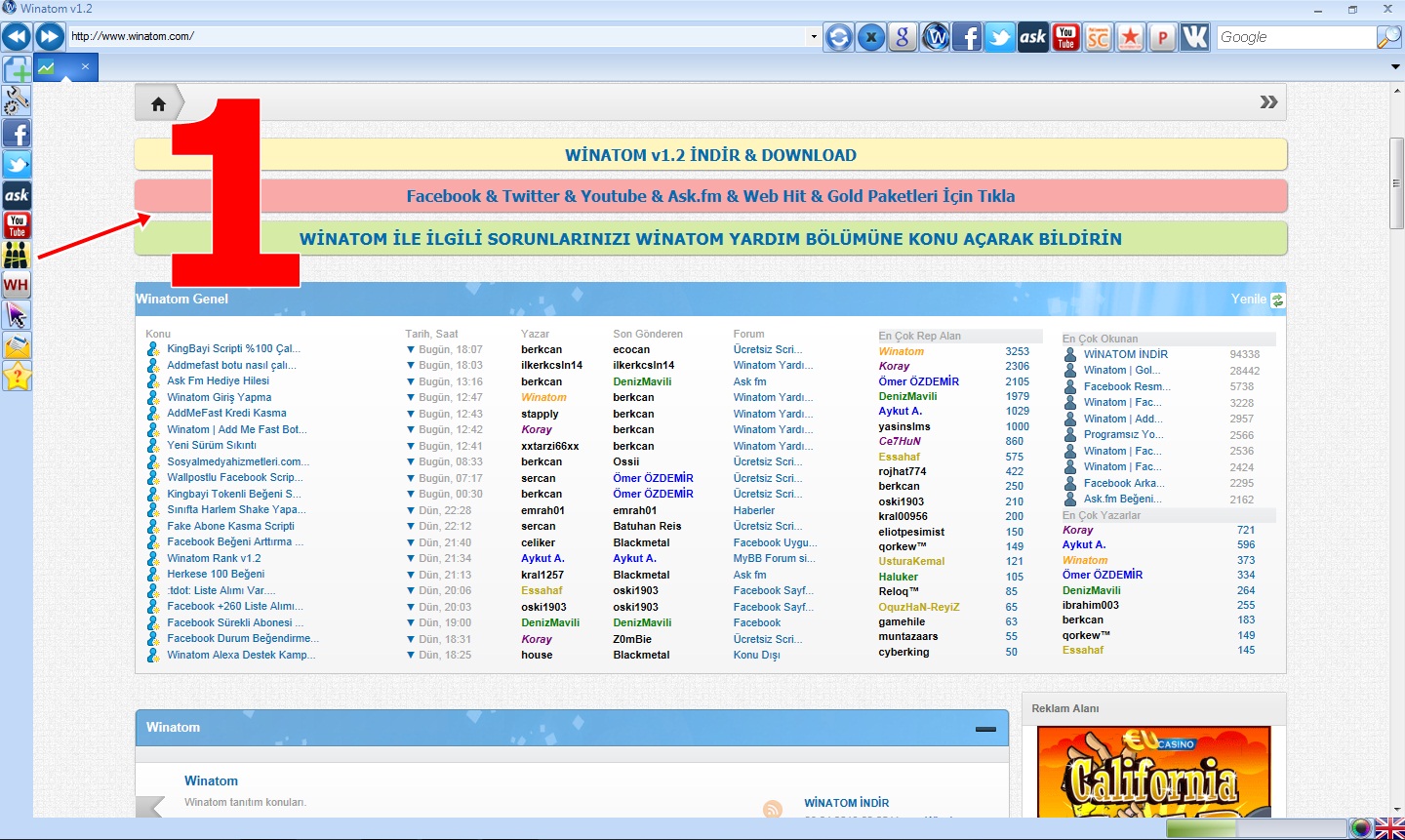Click the pink Gold Paketleri İçin Tıkla banner

pyautogui.click(x=710, y=196)
